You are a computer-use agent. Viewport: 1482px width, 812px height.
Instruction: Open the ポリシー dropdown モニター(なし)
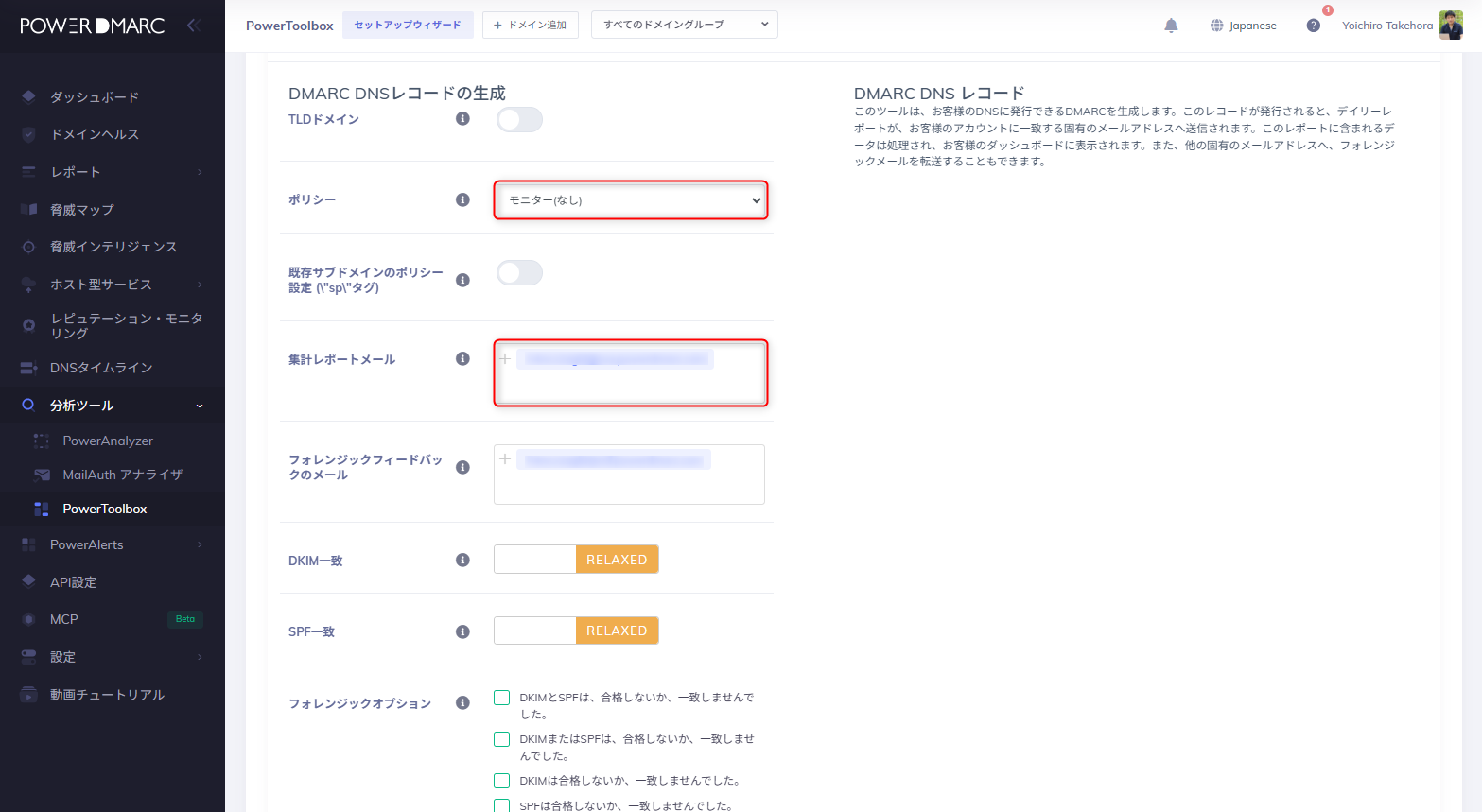(x=631, y=200)
